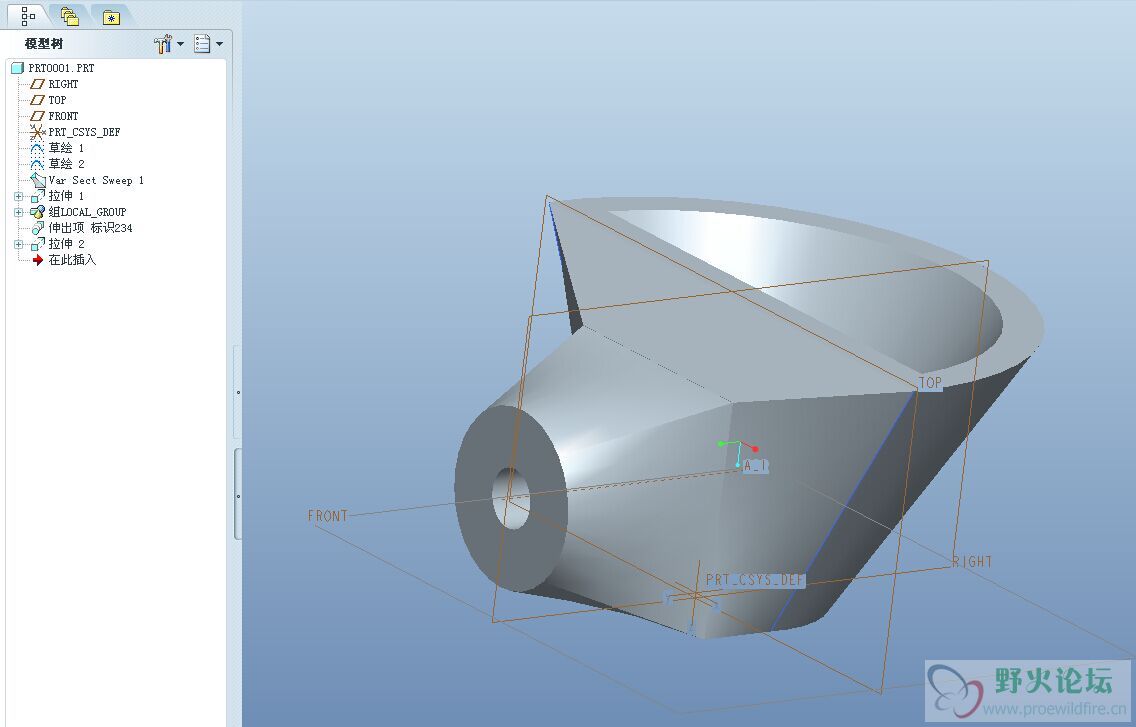Select the 拉伸 2 extrude feature

pyautogui.click(x=66, y=244)
